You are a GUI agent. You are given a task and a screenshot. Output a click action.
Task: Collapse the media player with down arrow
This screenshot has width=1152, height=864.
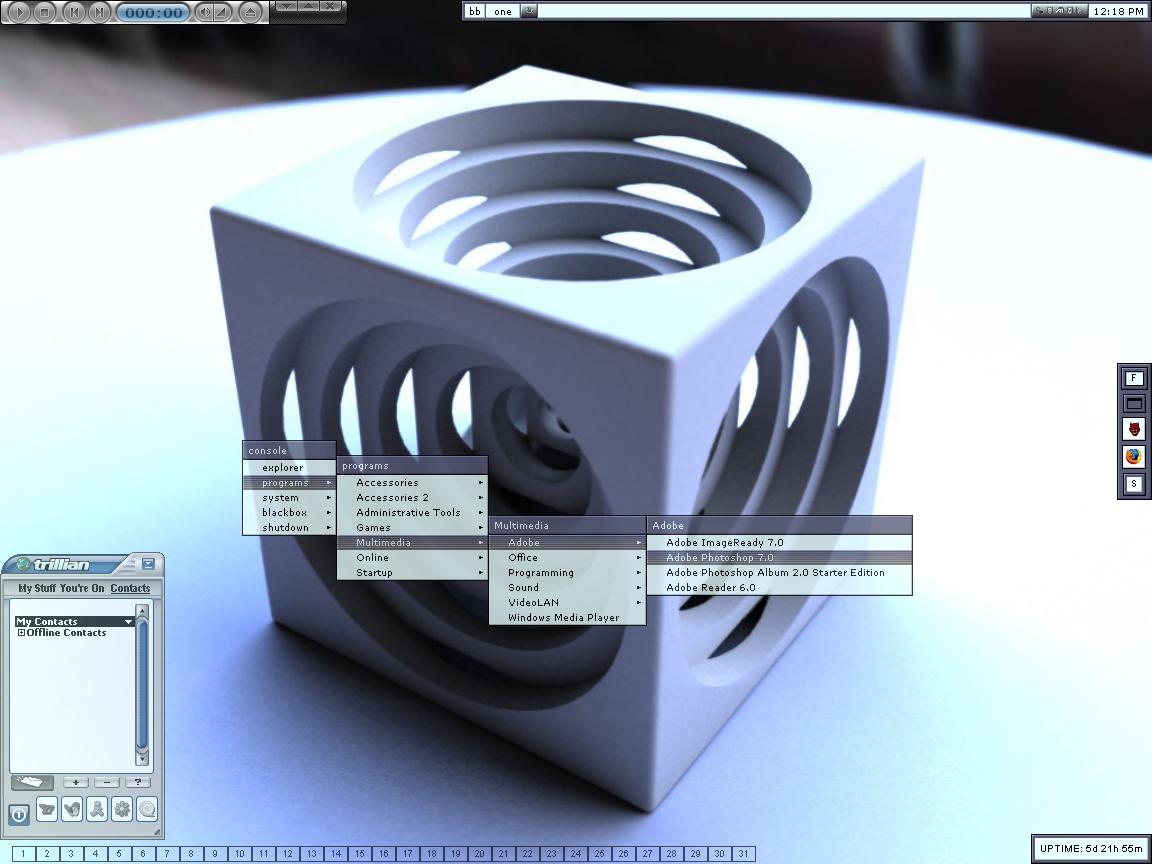(287, 6)
